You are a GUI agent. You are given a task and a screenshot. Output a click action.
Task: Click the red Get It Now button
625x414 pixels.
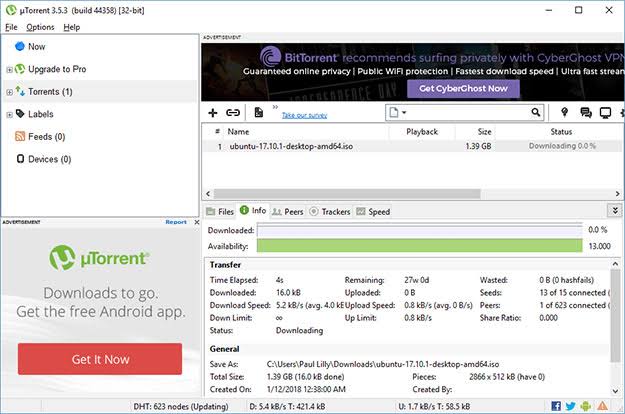point(100,359)
